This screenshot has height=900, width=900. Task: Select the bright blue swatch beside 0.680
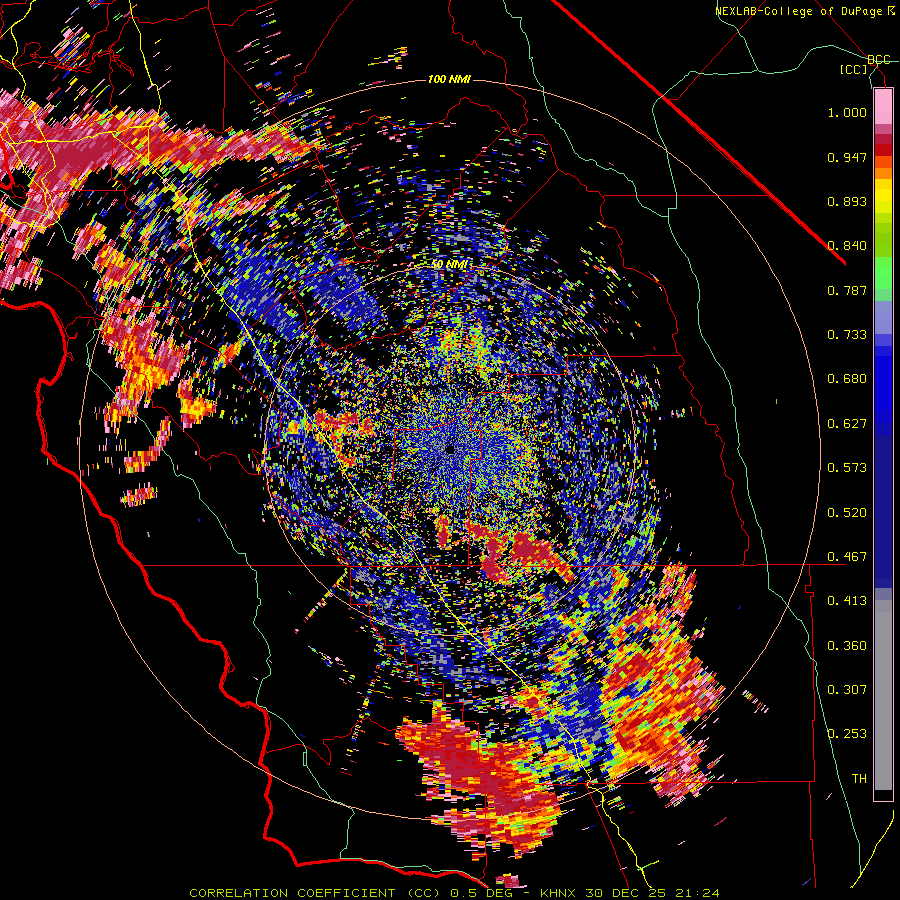pos(883,385)
